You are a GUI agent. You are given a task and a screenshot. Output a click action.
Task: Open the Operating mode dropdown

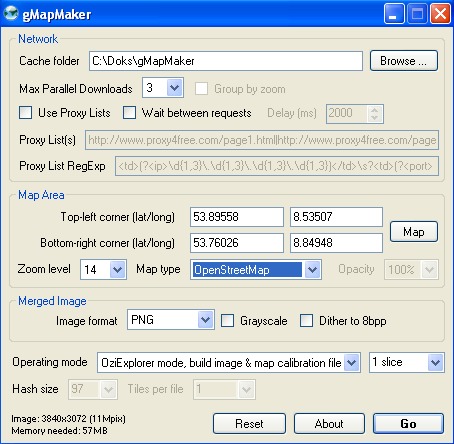coord(352,363)
